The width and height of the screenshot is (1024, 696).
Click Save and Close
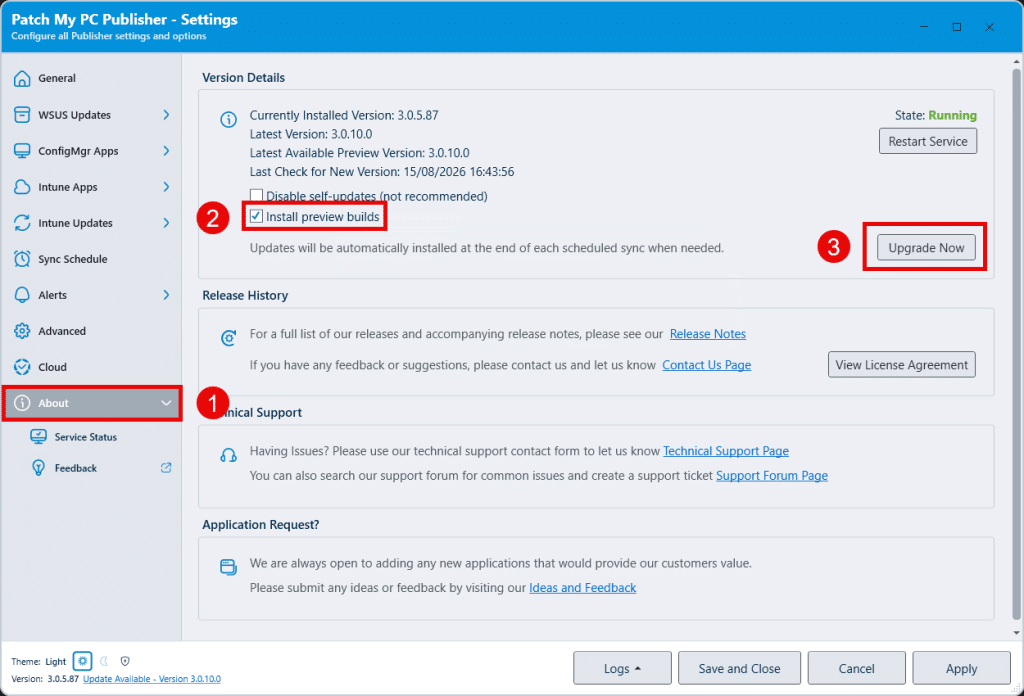739,668
